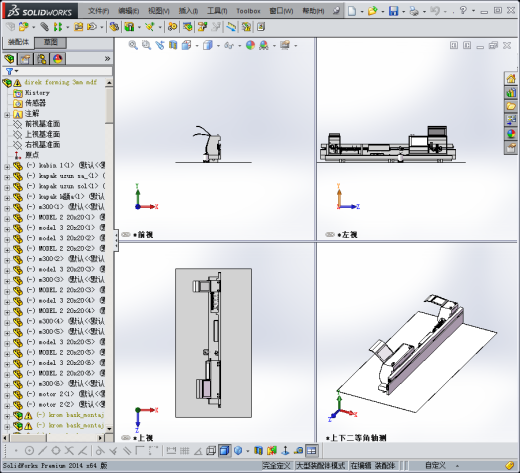Select the ConfigurationManager tab icon

(42, 59)
